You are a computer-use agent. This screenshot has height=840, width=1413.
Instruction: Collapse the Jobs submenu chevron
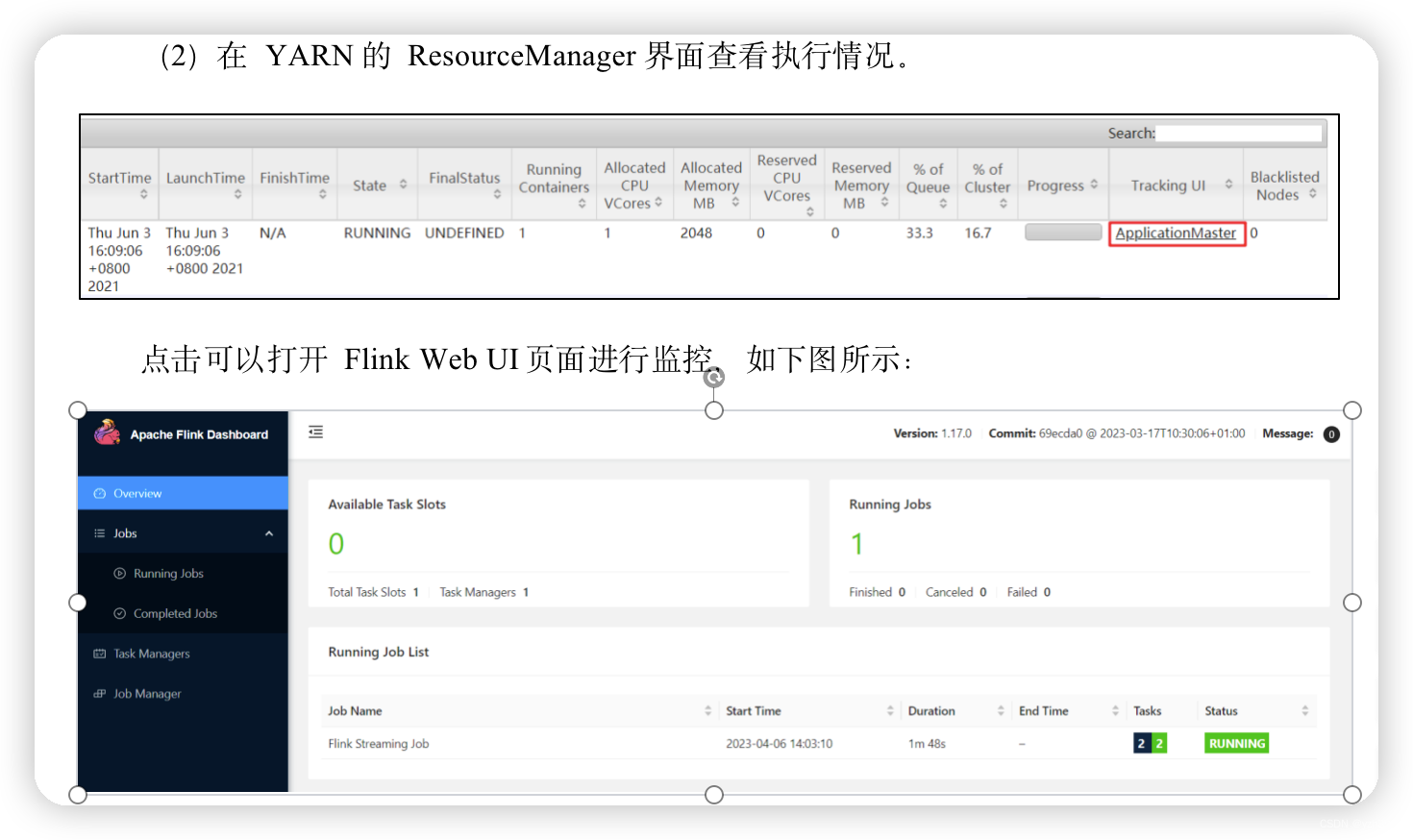(x=269, y=533)
